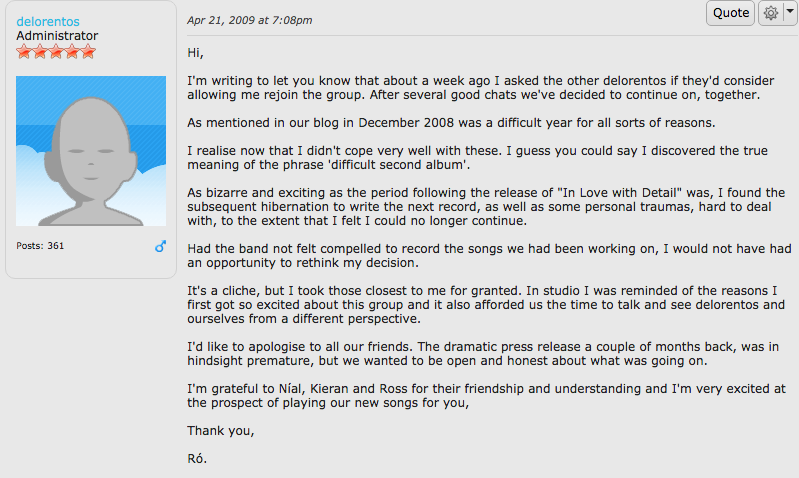Image resolution: width=799 pixels, height=478 pixels.
Task: Click the first red rank star
Action: pyautogui.click(x=24, y=51)
